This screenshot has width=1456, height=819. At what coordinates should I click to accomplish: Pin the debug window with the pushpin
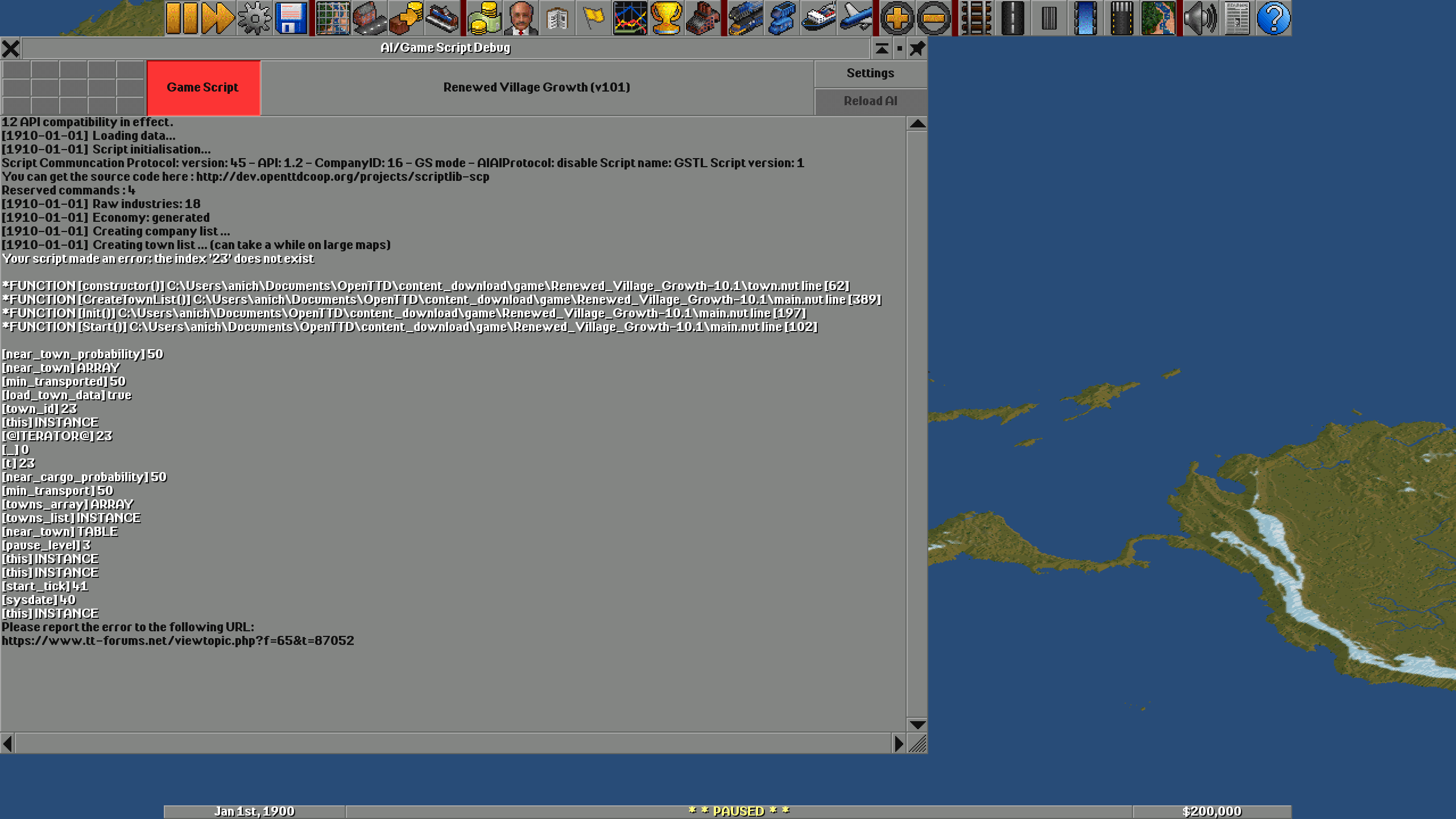coord(917,48)
